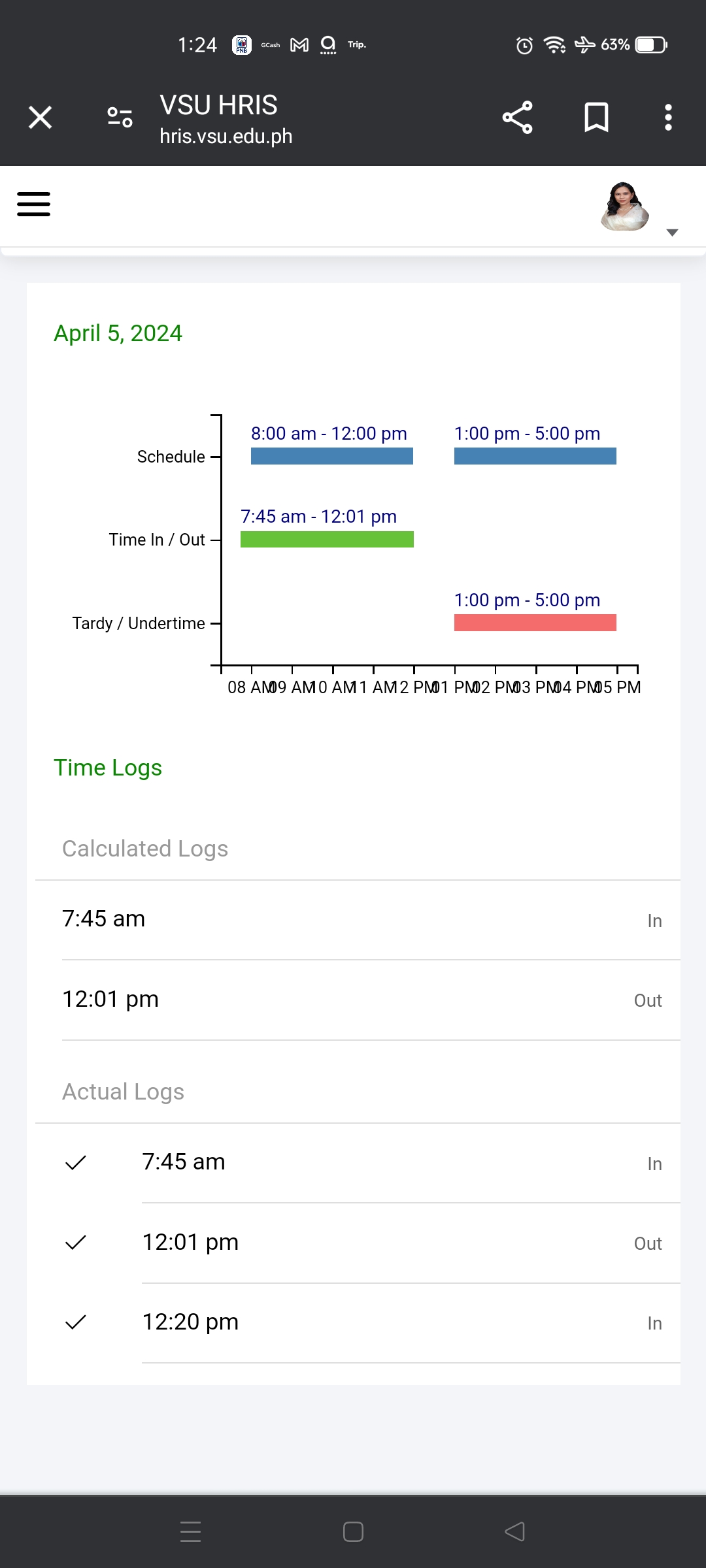Viewport: 706px width, 1568px height.
Task: Open the hamburger navigation menu
Action: click(33, 204)
